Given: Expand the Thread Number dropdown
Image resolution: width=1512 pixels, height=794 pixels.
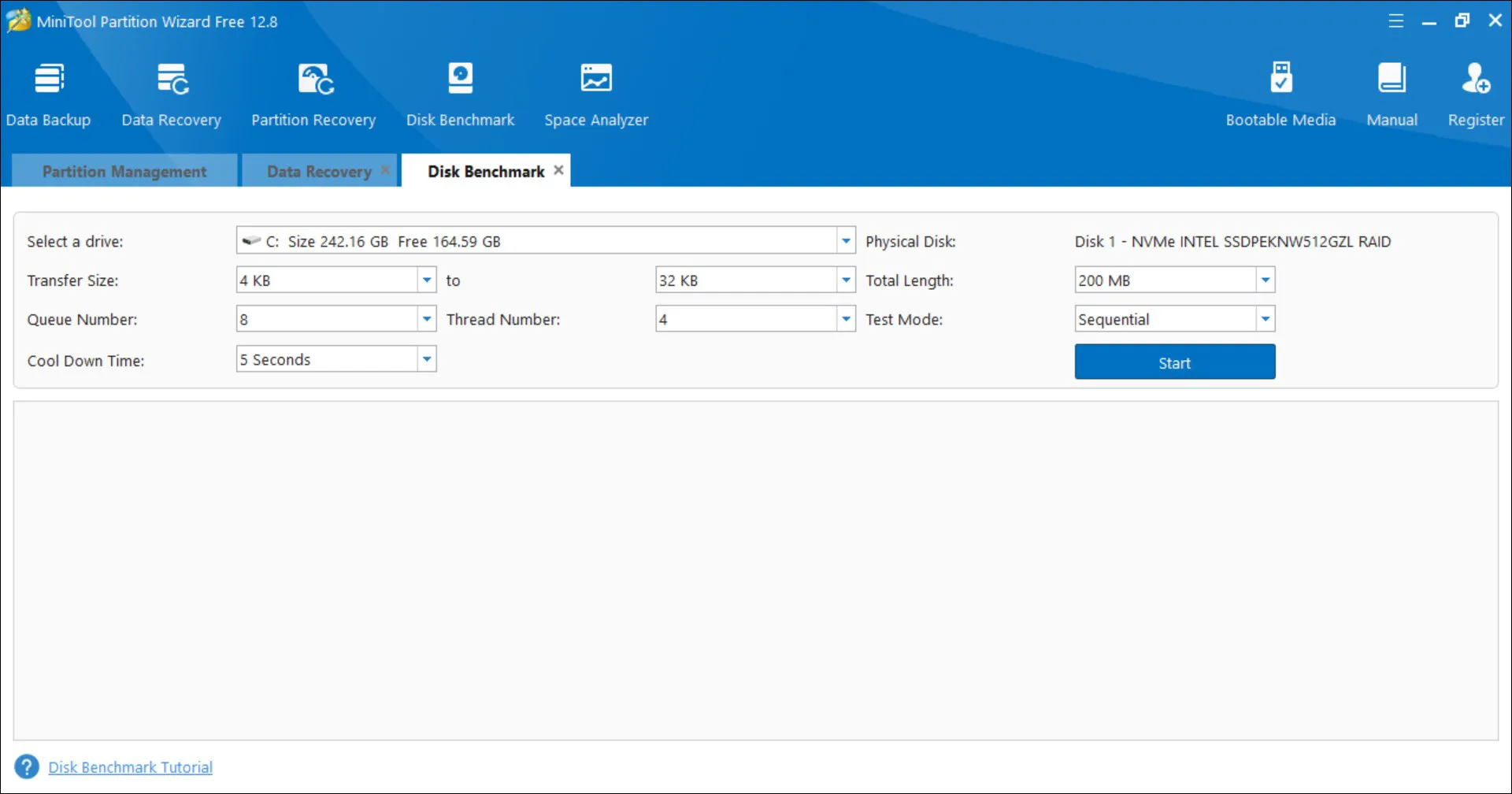Looking at the screenshot, I should (846, 319).
